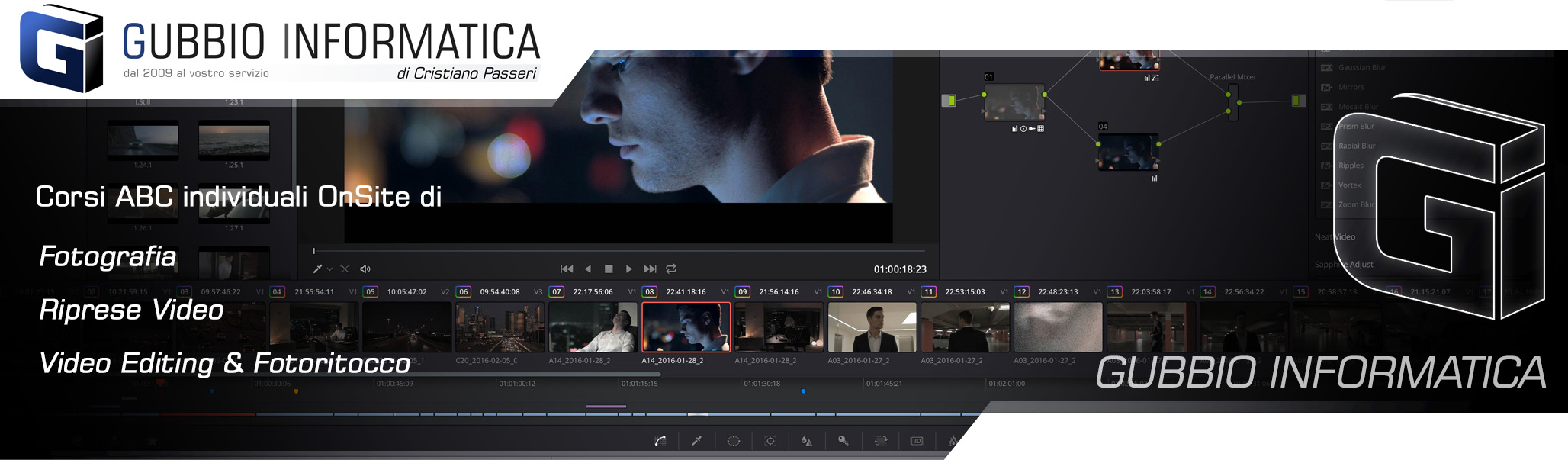Click the green output dot of node 01

tap(1045, 95)
